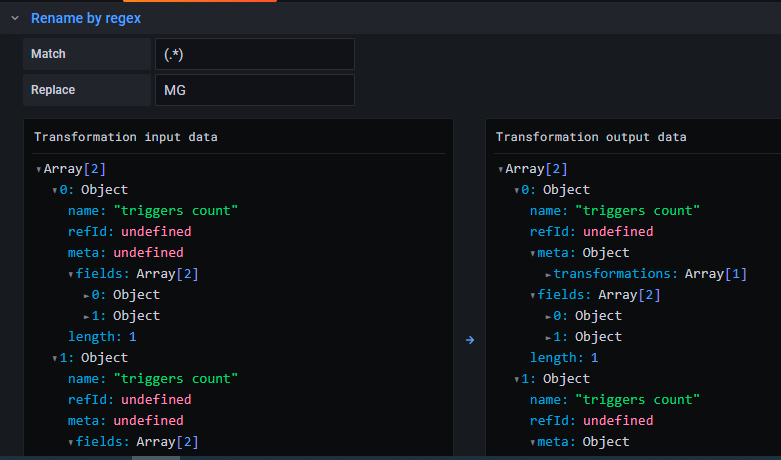Select length: 1 in input data
Viewport: 781px width, 460px height.
102,337
